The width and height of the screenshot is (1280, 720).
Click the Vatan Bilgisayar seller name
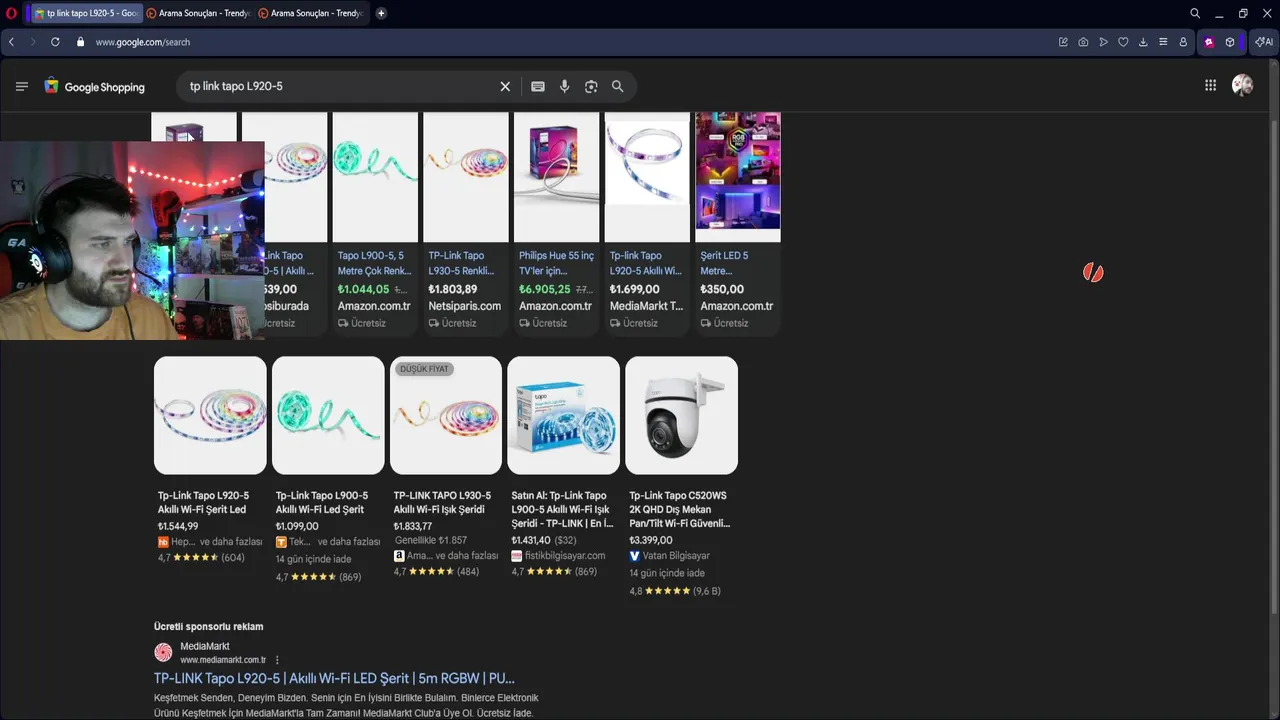(x=677, y=555)
